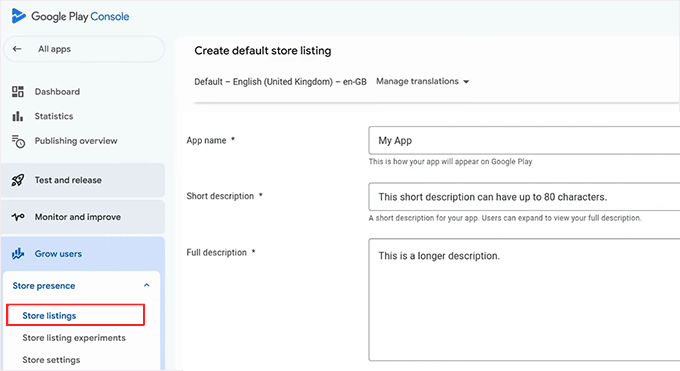Click the Grow users chart icon
Viewport: 680px width, 371px height.
tap(18, 253)
